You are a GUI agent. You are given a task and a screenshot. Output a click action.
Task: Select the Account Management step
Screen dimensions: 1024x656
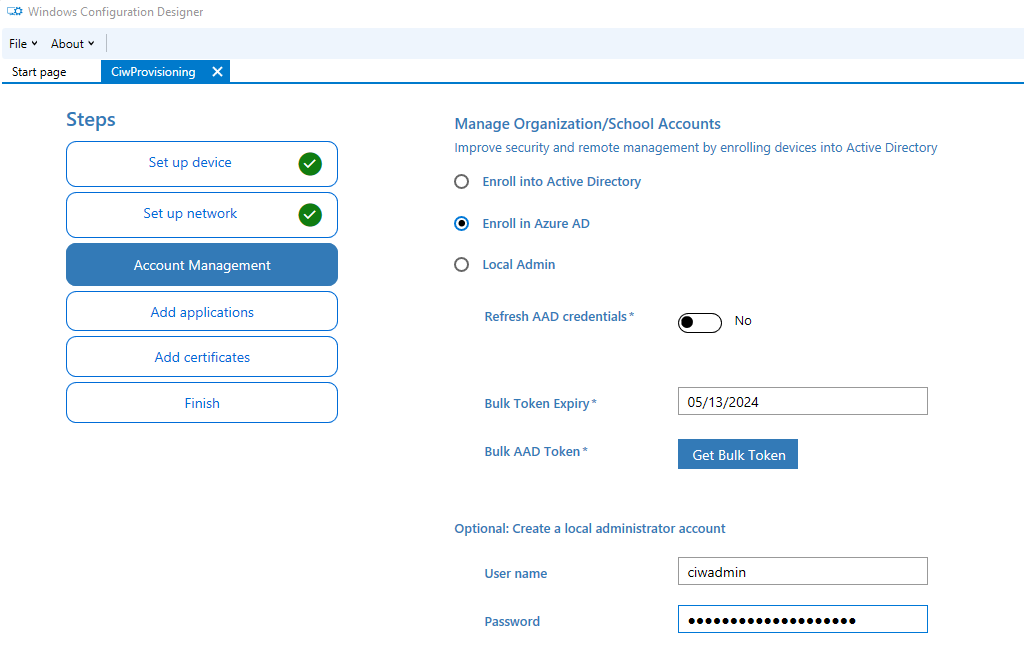click(202, 265)
